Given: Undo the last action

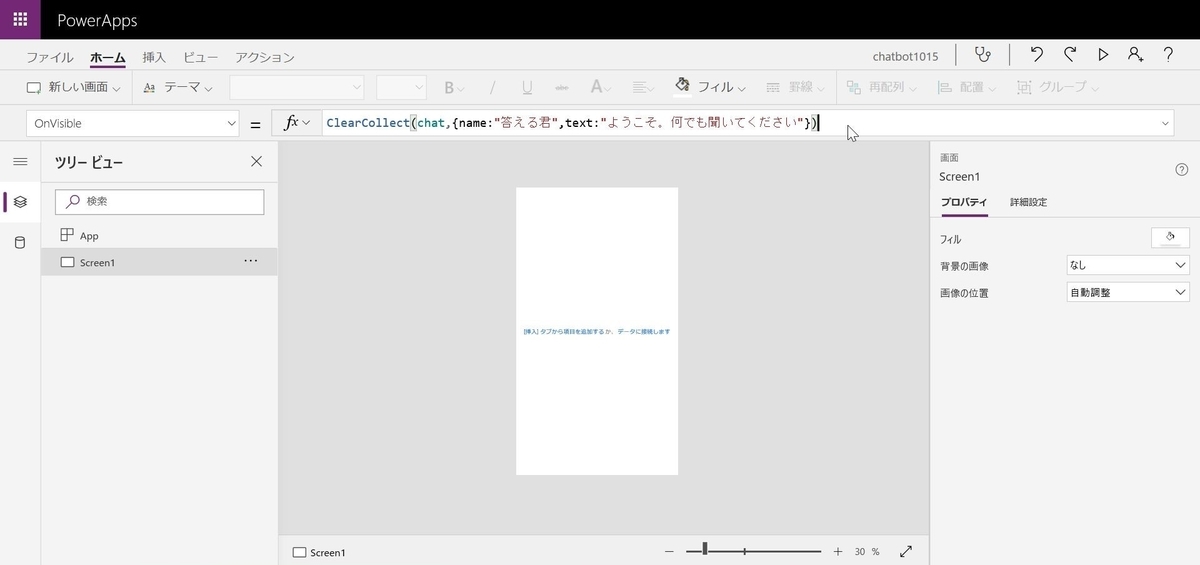Looking at the screenshot, I should point(1037,55).
